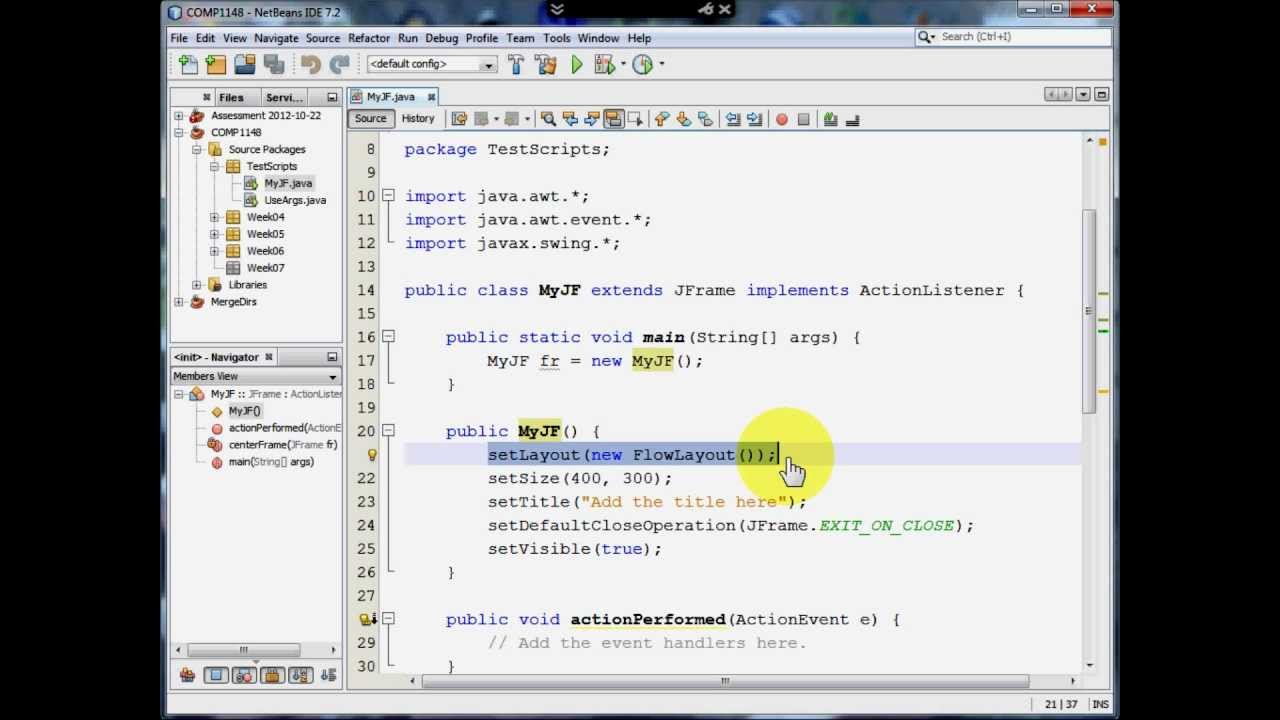Viewport: 1280px width, 720px height.
Task: Click the Redo arrow icon
Action: 339,64
